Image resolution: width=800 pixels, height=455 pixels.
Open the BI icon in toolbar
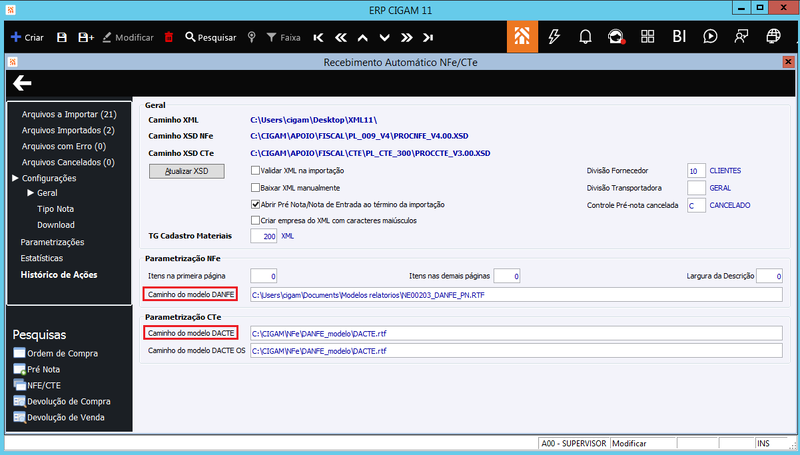679,36
